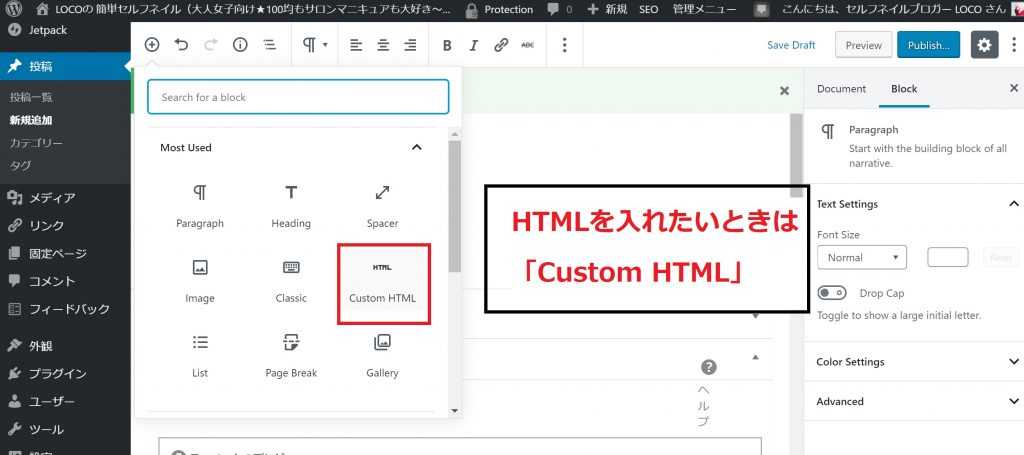Screen dimensions: 1024x455
Task: Select 新規追加 submenu item
Action: (x=31, y=120)
